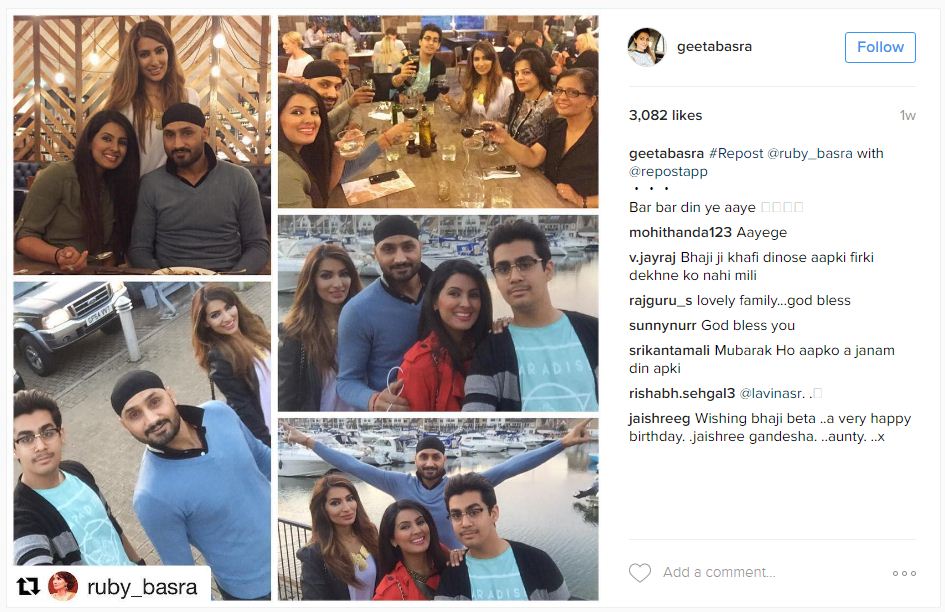Click the repost arrows icon on photo

(x=28, y=586)
